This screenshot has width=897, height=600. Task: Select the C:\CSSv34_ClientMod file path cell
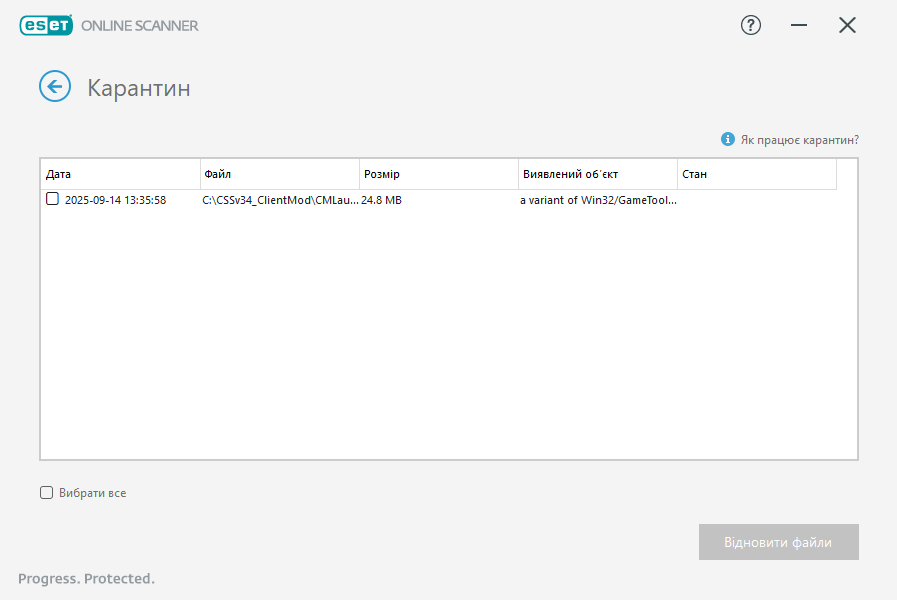(x=280, y=200)
